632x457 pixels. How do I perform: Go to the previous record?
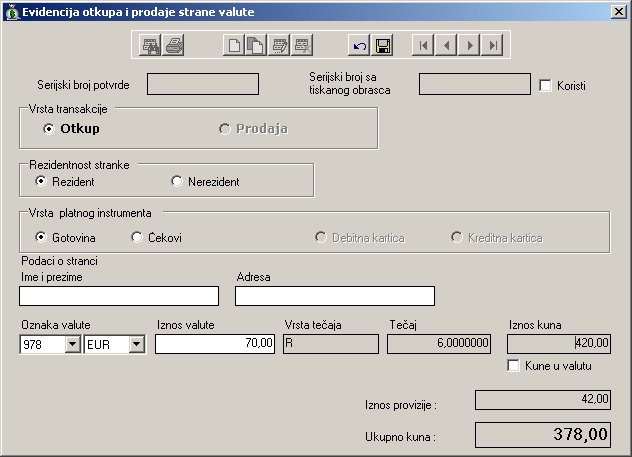click(x=447, y=45)
